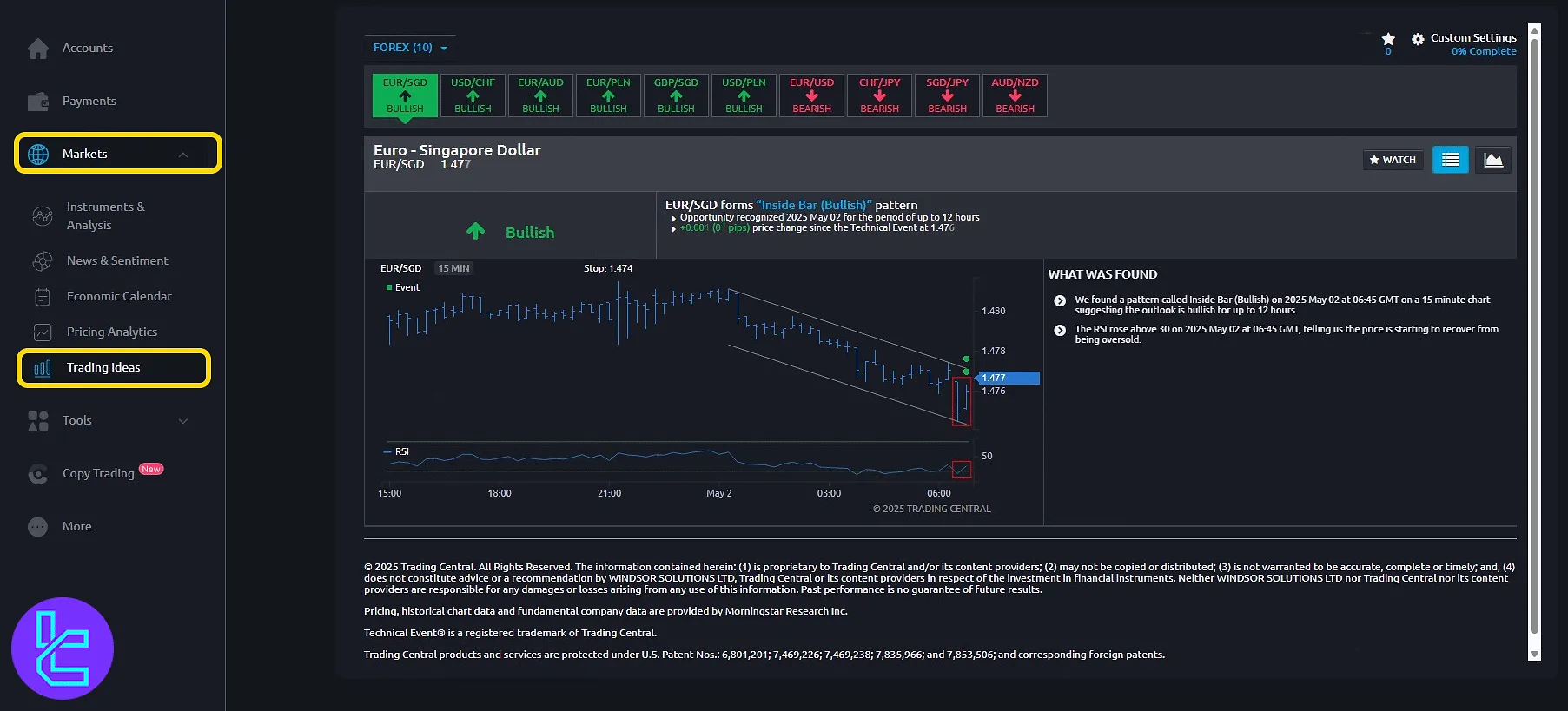Click the 1.477 price marker on chart
The image size is (1568, 711).
click(x=1009, y=379)
